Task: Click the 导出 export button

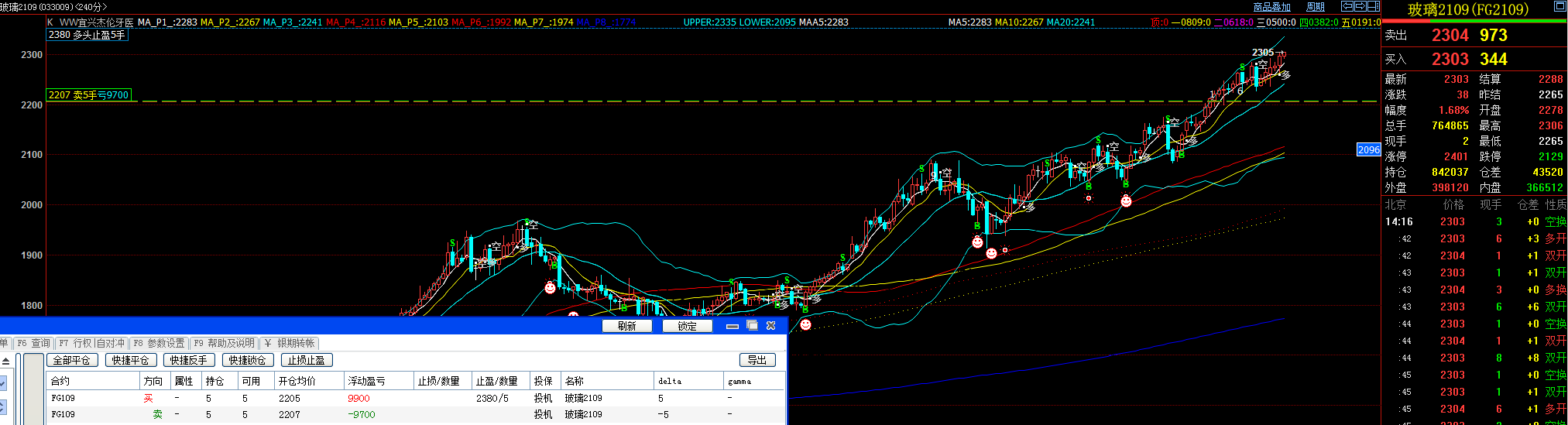Action: [757, 360]
